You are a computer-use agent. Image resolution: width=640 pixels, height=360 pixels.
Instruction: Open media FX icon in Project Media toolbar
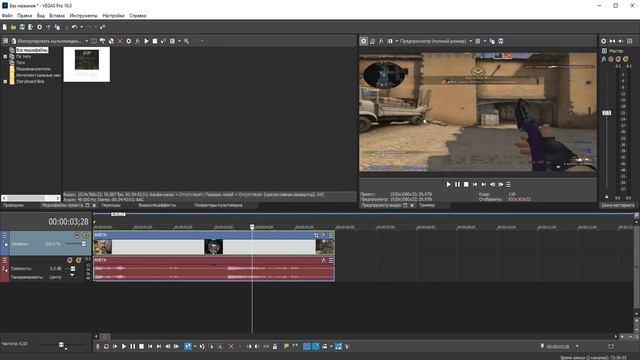tap(138, 41)
